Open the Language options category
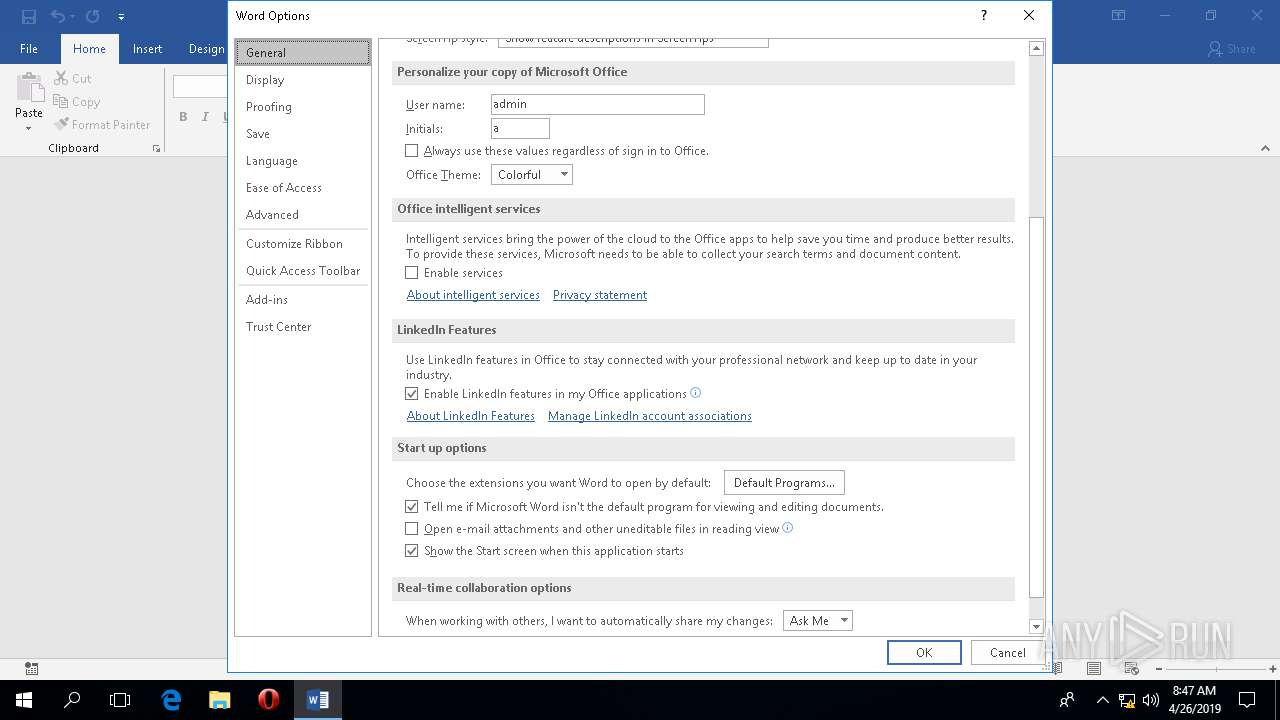The image size is (1280, 720). click(303, 161)
